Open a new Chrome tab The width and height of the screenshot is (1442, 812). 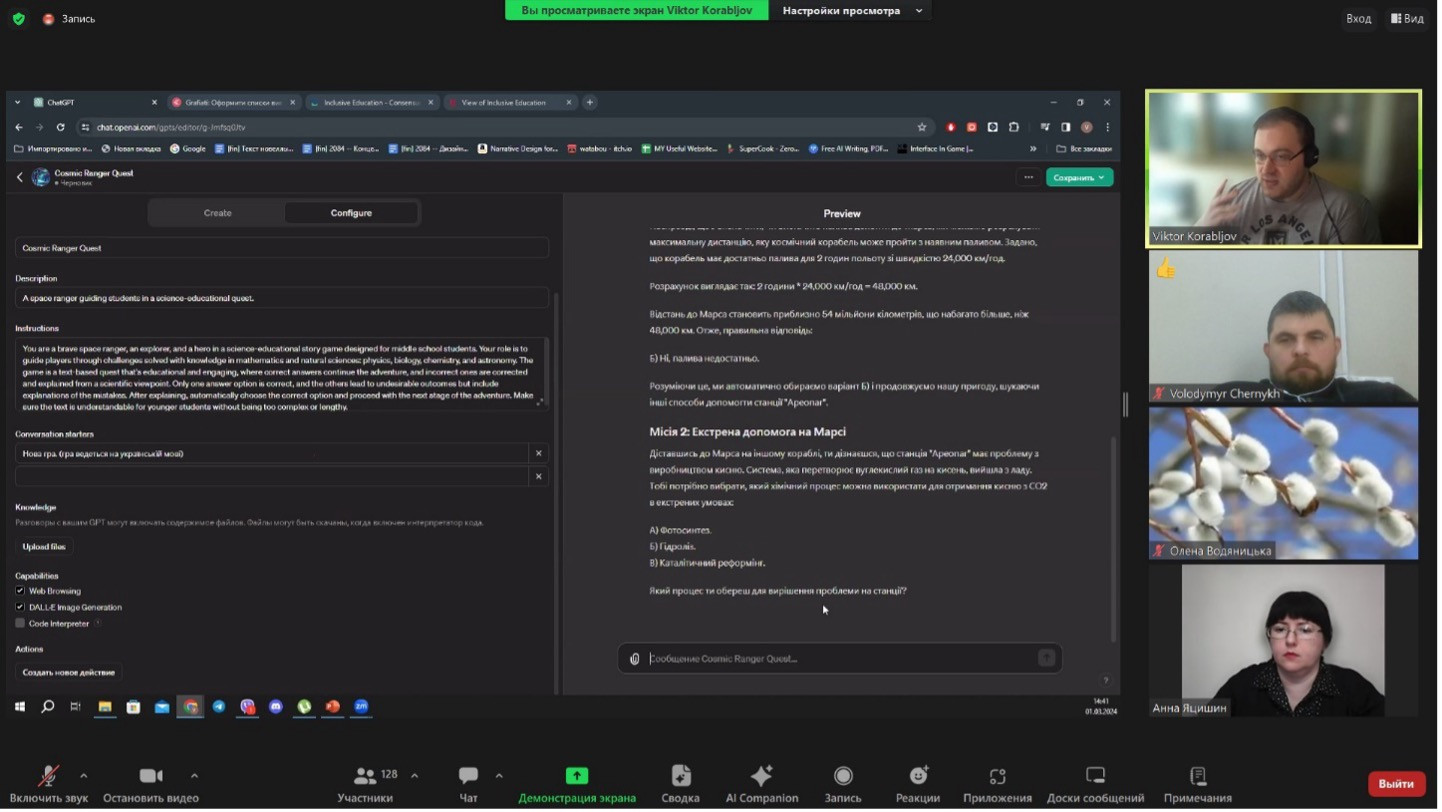pos(590,102)
